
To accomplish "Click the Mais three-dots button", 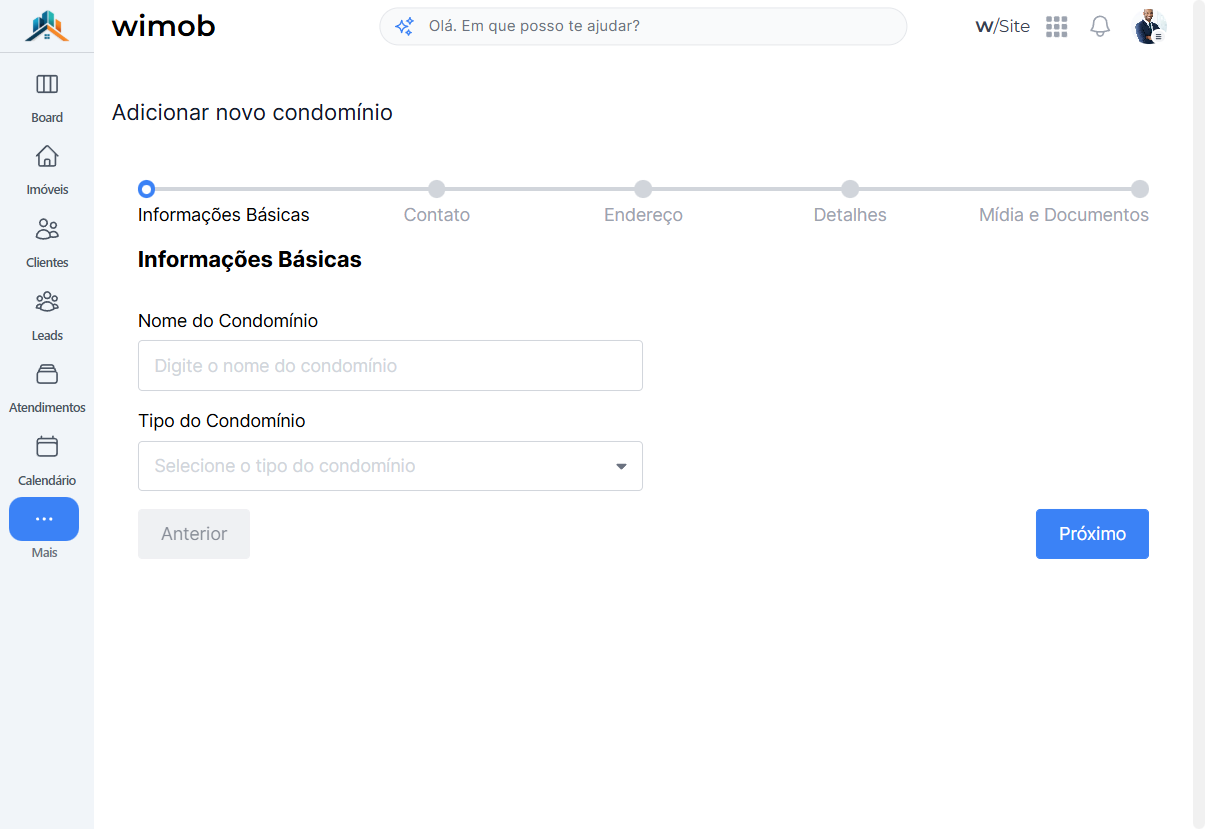I will pyautogui.click(x=44, y=519).
